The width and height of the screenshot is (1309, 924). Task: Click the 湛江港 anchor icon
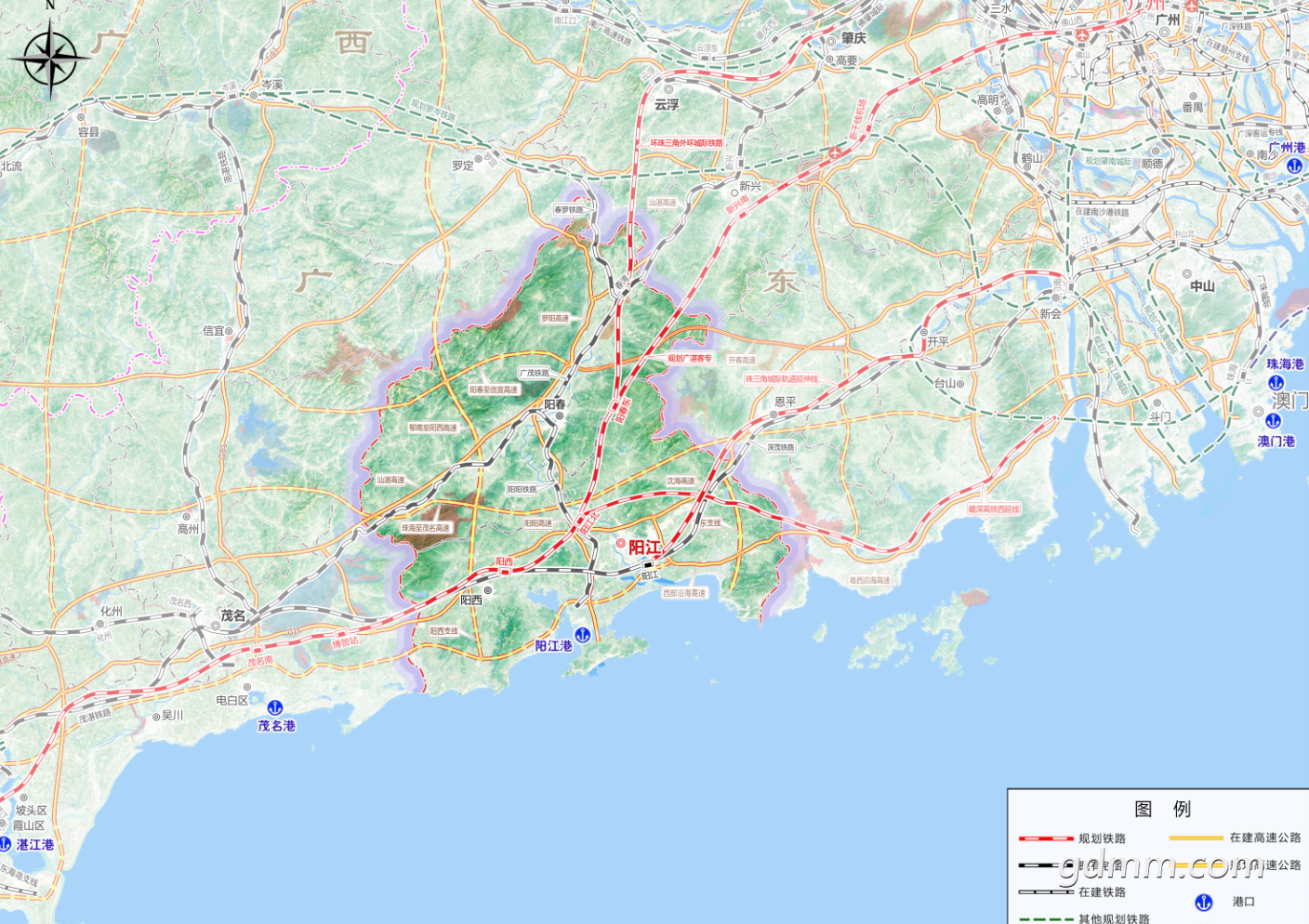pyautogui.click(x=5, y=844)
